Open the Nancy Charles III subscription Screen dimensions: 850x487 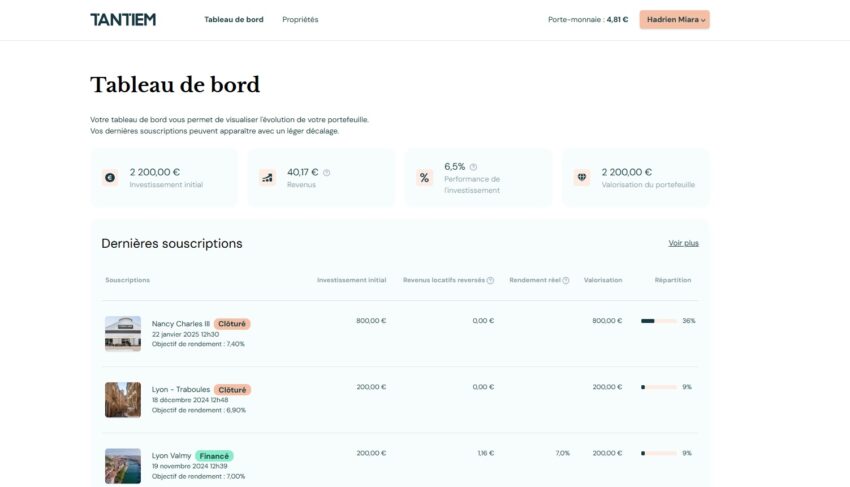181,324
